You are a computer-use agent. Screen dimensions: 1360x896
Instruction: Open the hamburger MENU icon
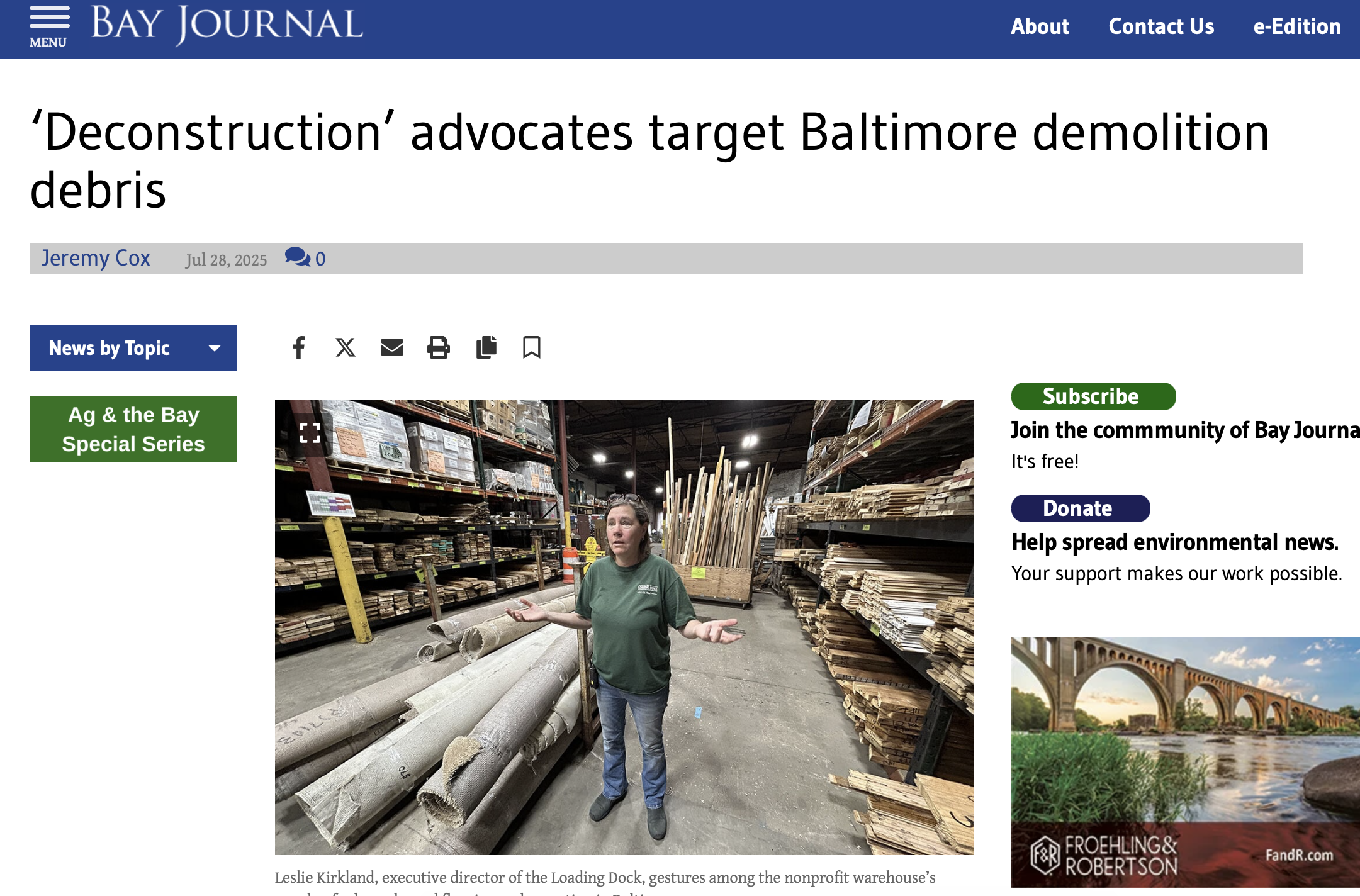tap(49, 27)
